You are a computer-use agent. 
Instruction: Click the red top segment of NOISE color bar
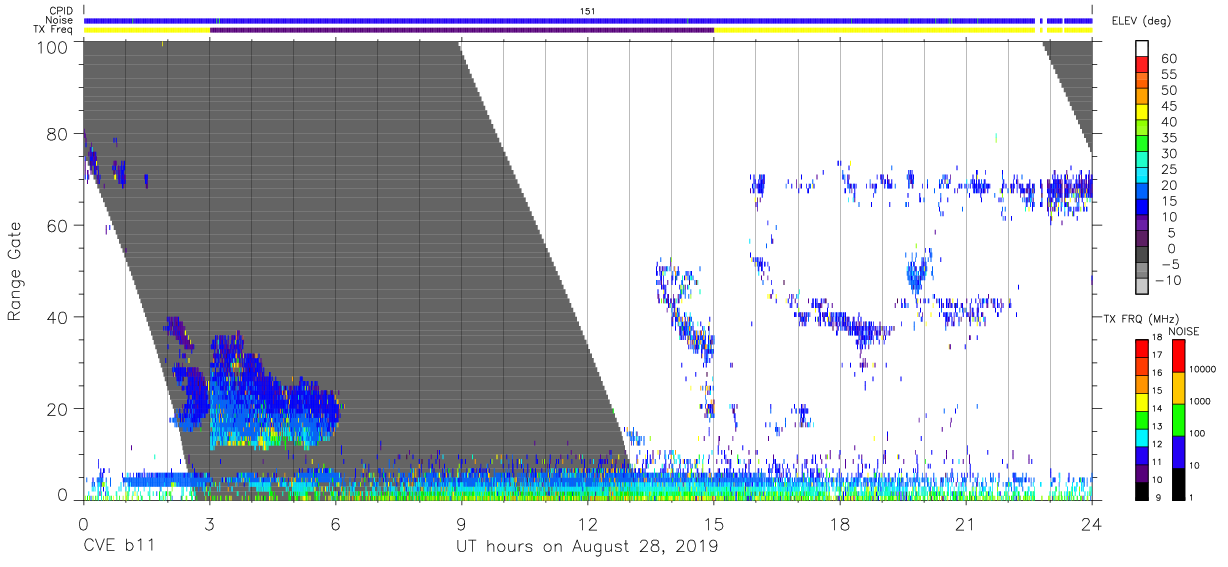click(1178, 355)
